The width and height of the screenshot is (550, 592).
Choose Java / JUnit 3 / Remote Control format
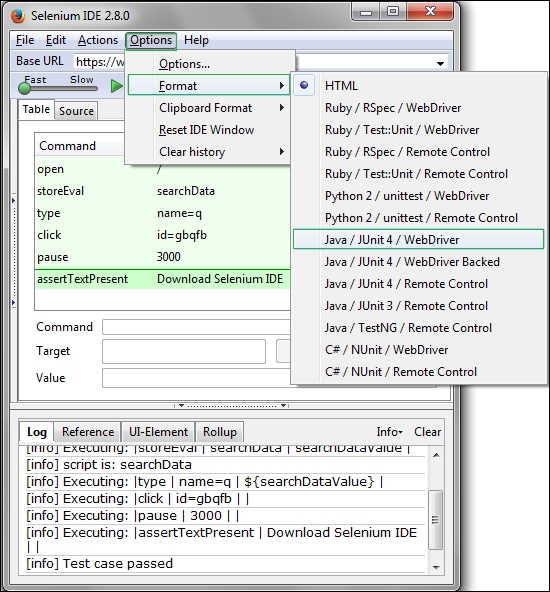tap(419, 306)
